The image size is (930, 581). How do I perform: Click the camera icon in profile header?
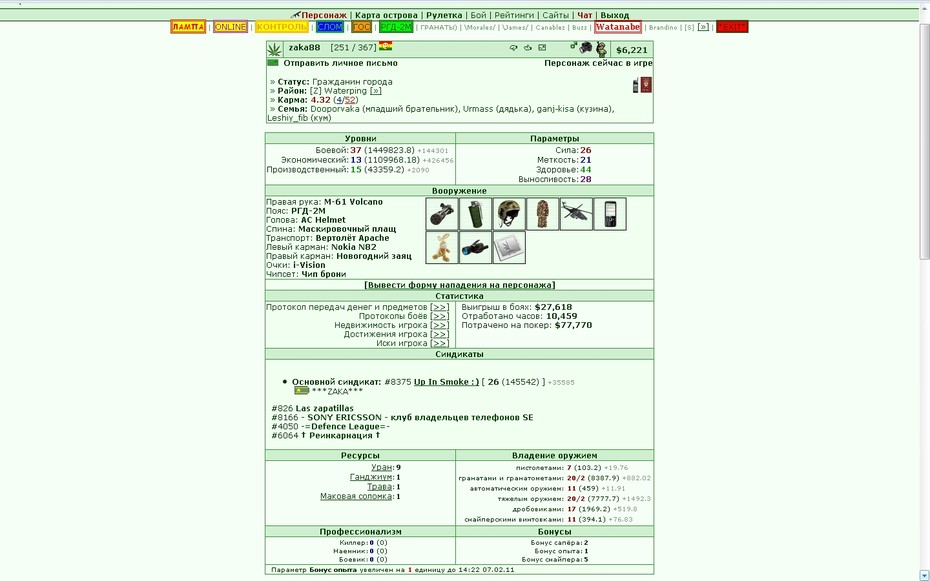click(586, 47)
